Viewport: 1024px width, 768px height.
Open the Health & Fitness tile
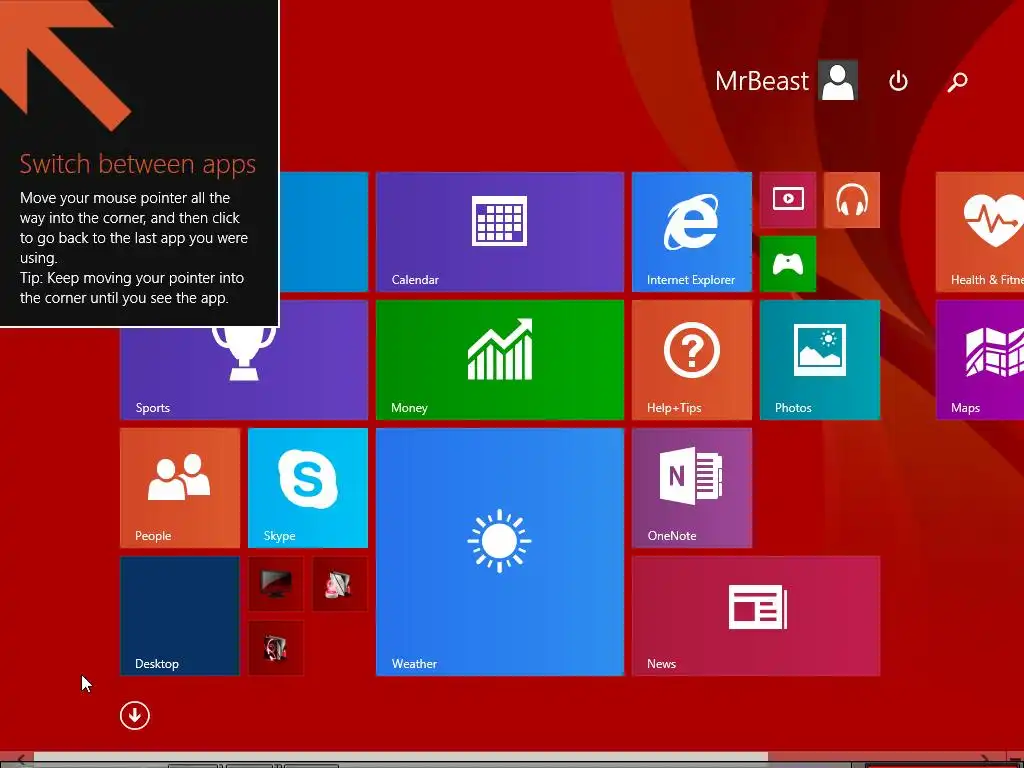point(980,232)
